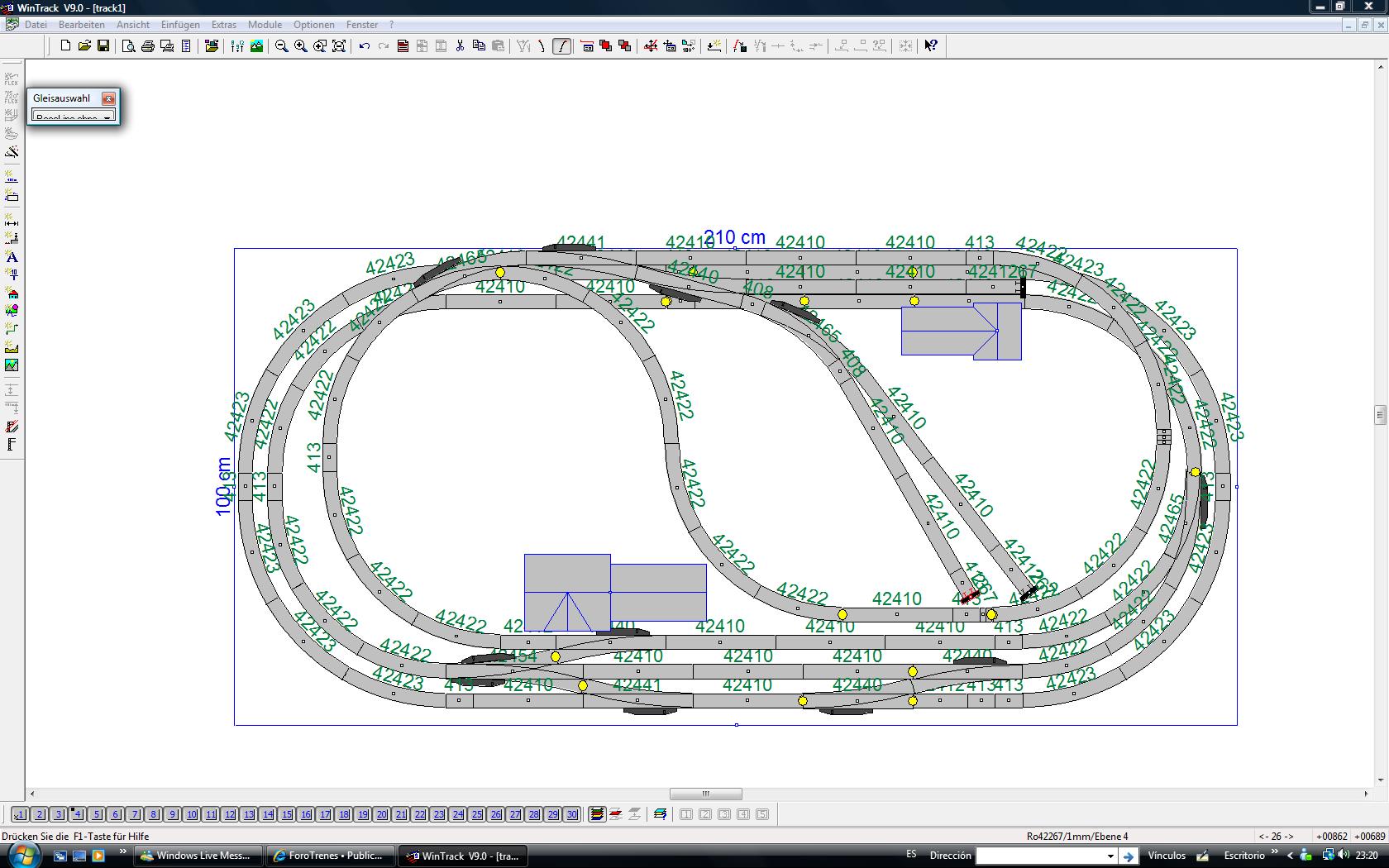Screen dimensions: 1389x868
Task: Click the horizontal scrollbar thumb
Action: 705,794
